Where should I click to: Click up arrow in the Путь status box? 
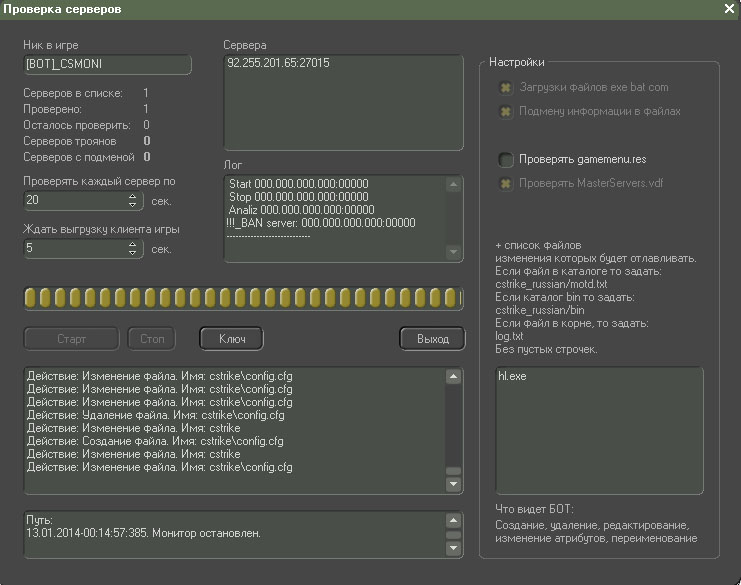pos(453,521)
